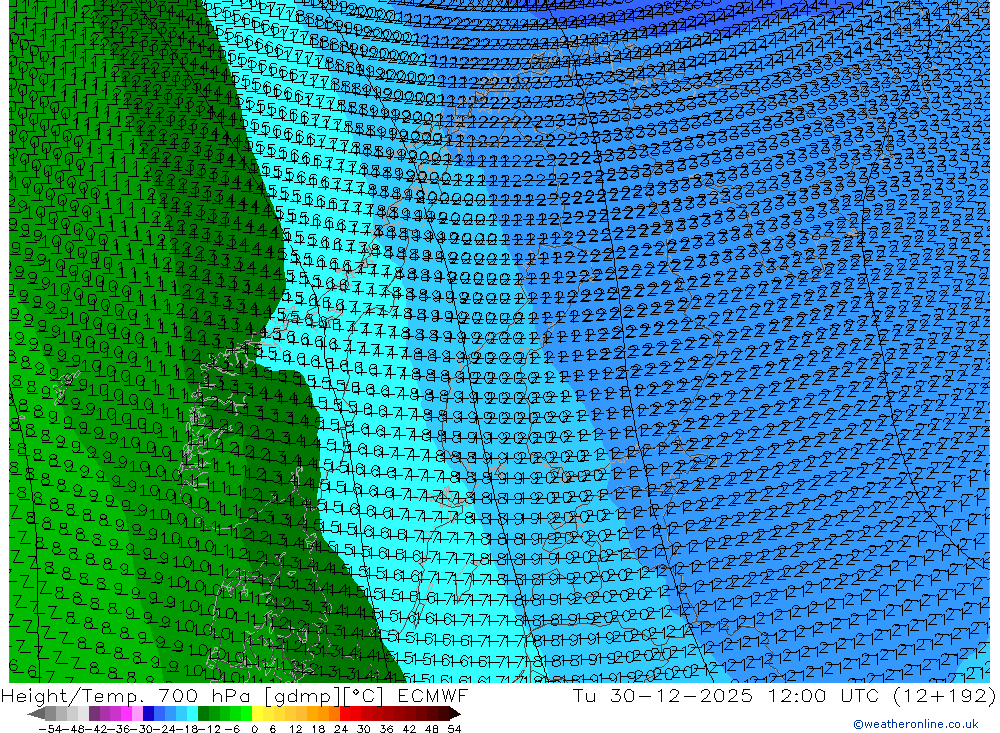This screenshot has width=1000, height=733.
Task: Click the left grey arrow end of the color scale
Action: coord(36,713)
